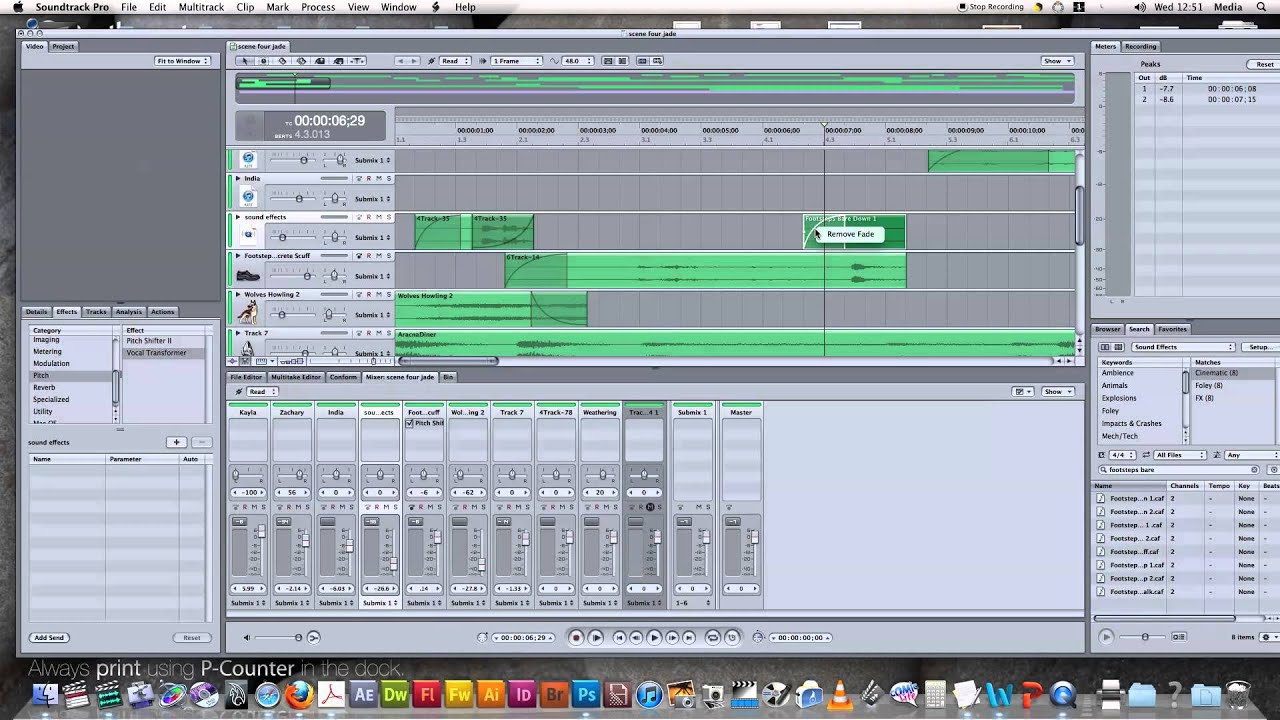This screenshot has height=720, width=1280.
Task: Click the Add Send button
Action: (x=49, y=637)
